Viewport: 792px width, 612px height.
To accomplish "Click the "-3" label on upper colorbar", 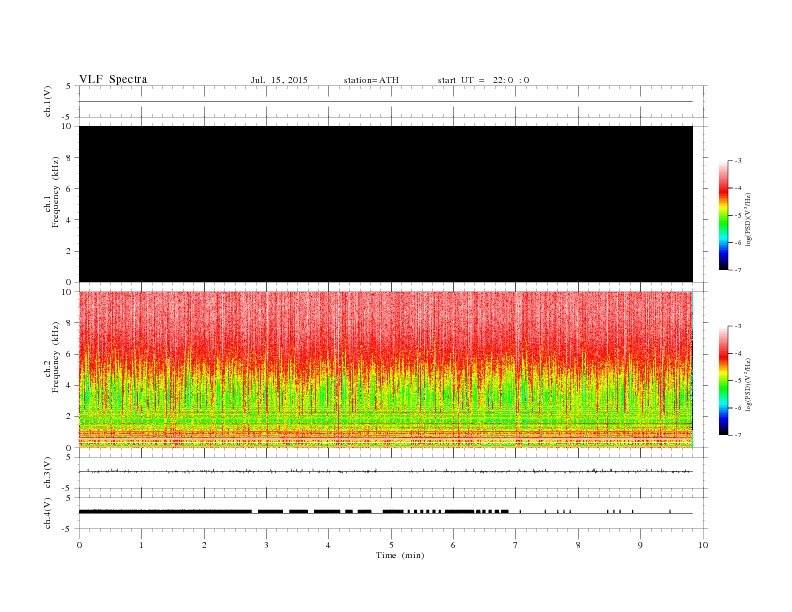I will (738, 161).
